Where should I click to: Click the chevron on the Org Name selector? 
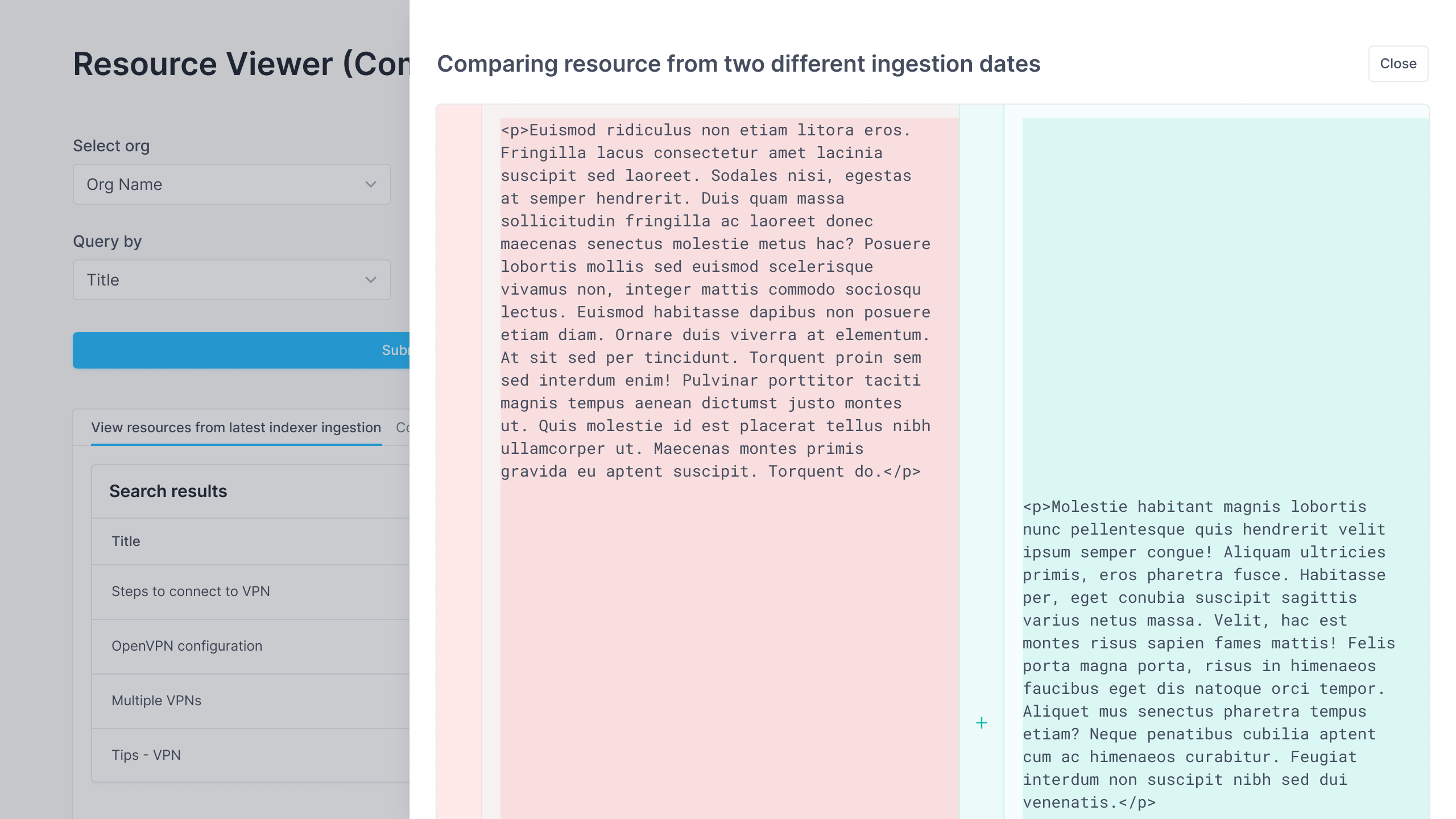pyautogui.click(x=370, y=184)
